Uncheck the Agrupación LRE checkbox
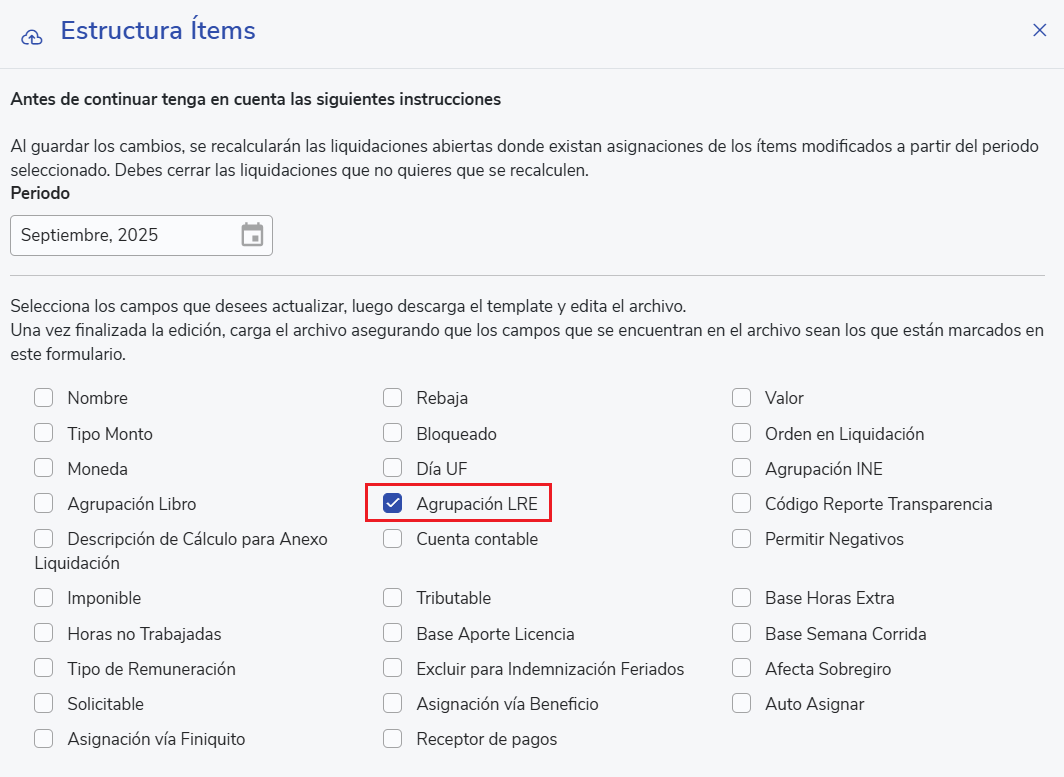Image resolution: width=1064 pixels, height=777 pixels. coord(393,504)
